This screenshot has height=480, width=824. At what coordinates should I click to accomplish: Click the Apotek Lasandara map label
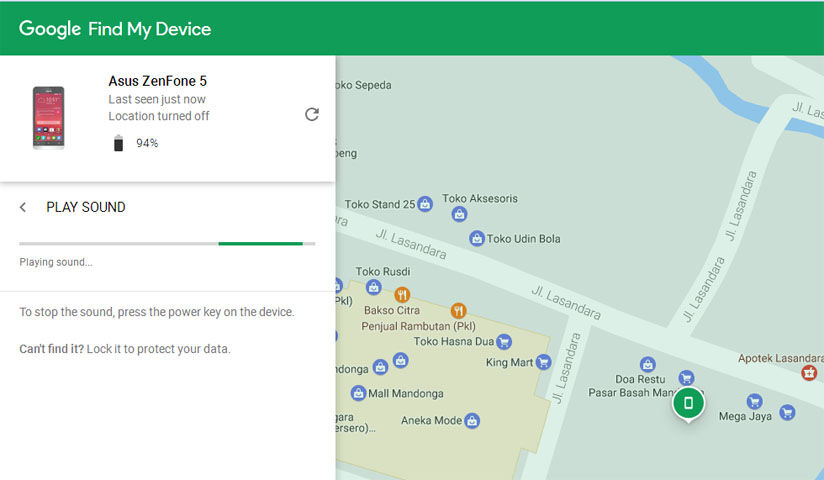780,359
